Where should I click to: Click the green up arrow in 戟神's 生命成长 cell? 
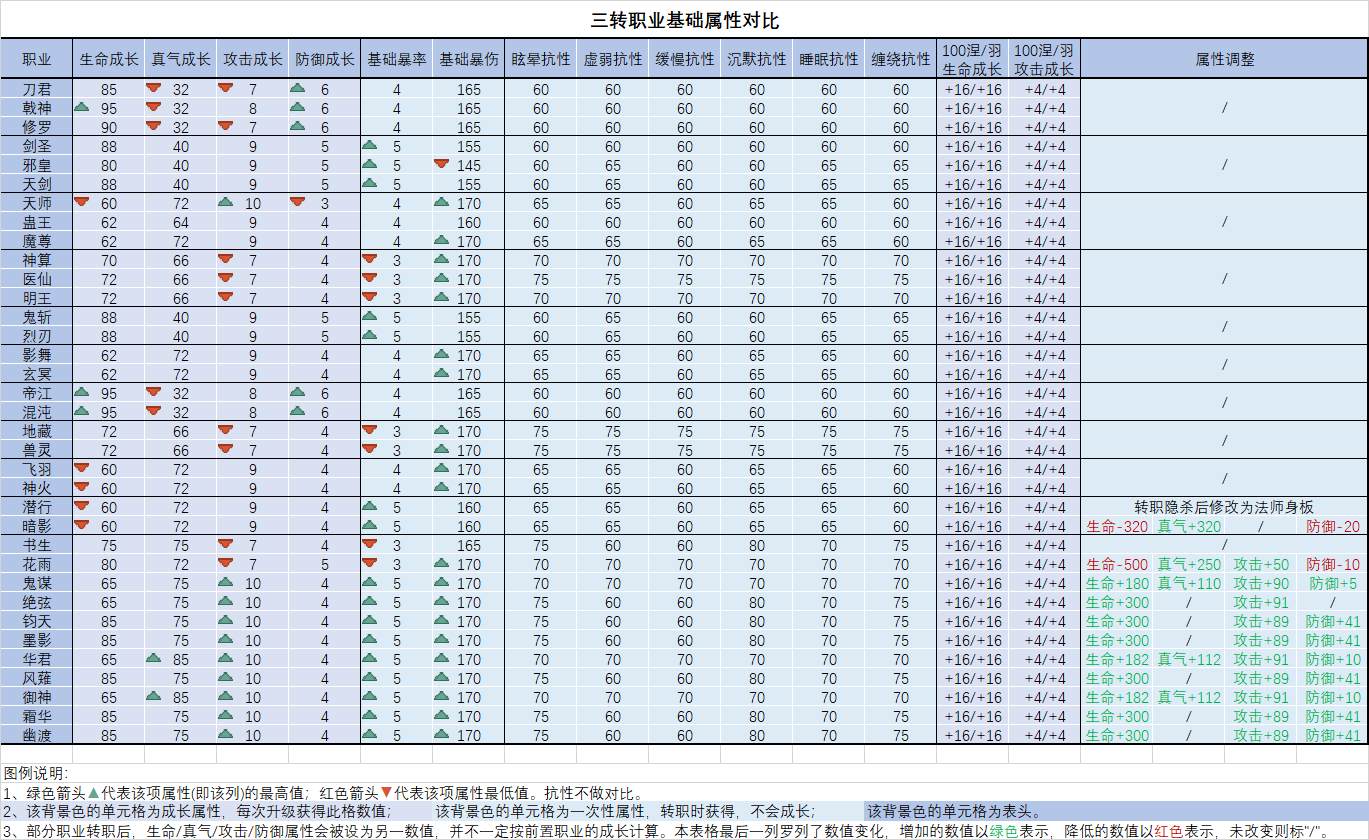[82, 107]
